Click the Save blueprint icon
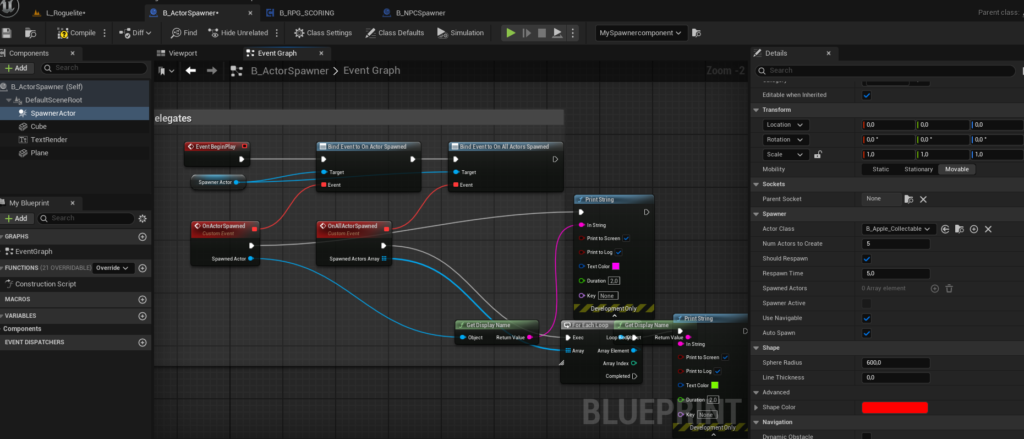Screen dimensions: 1024x439 [x=8, y=33]
